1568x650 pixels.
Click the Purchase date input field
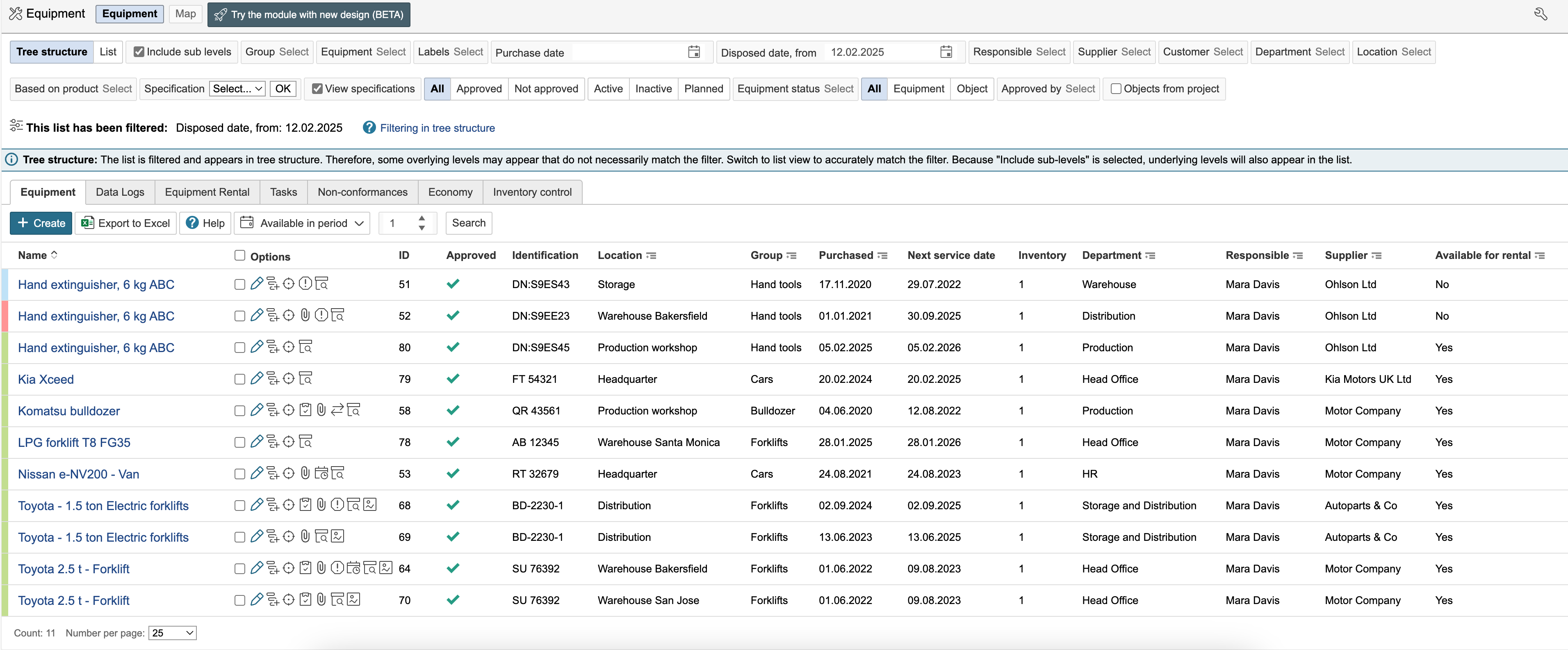627,53
